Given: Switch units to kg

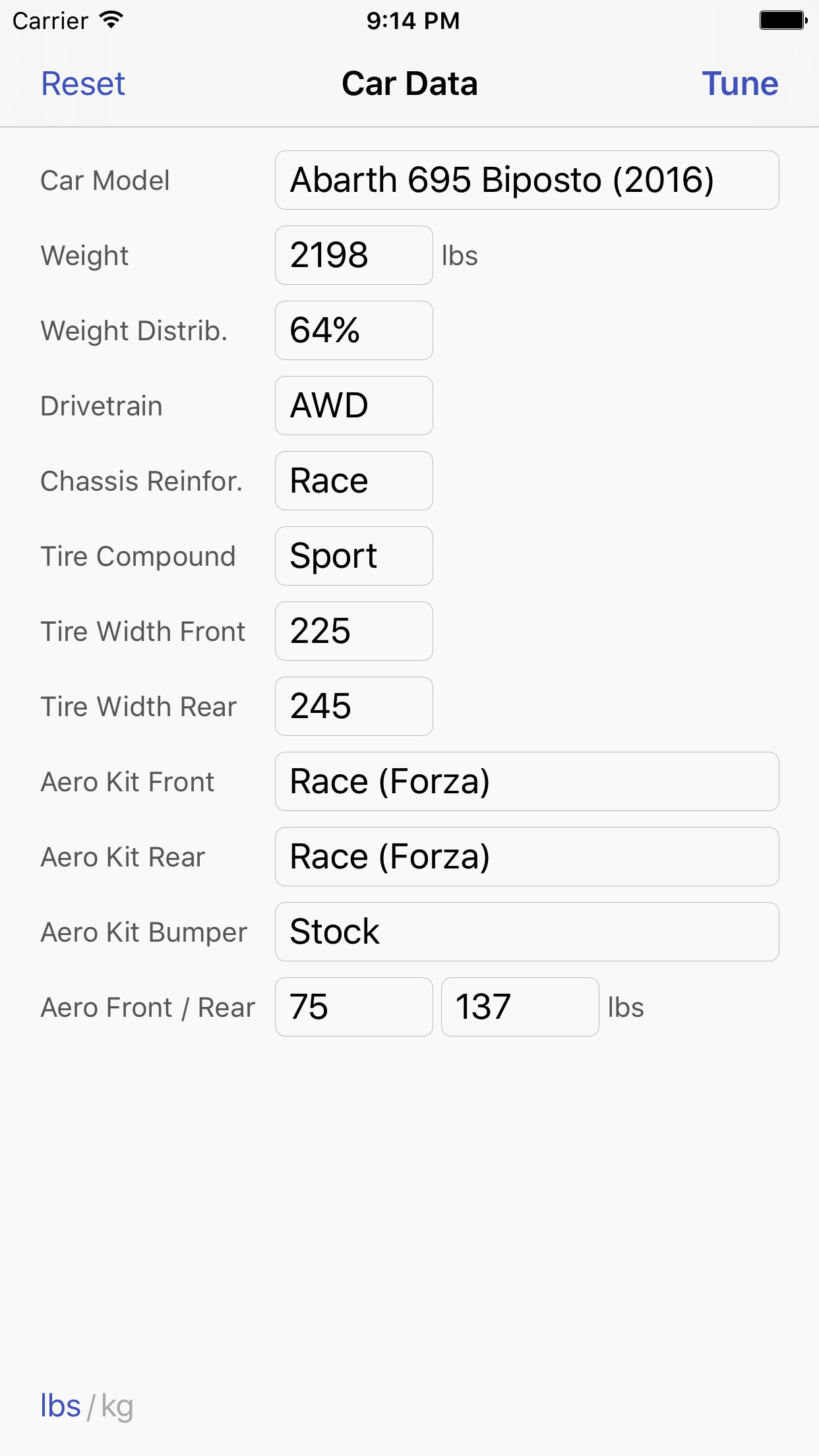Looking at the screenshot, I should tap(117, 1407).
